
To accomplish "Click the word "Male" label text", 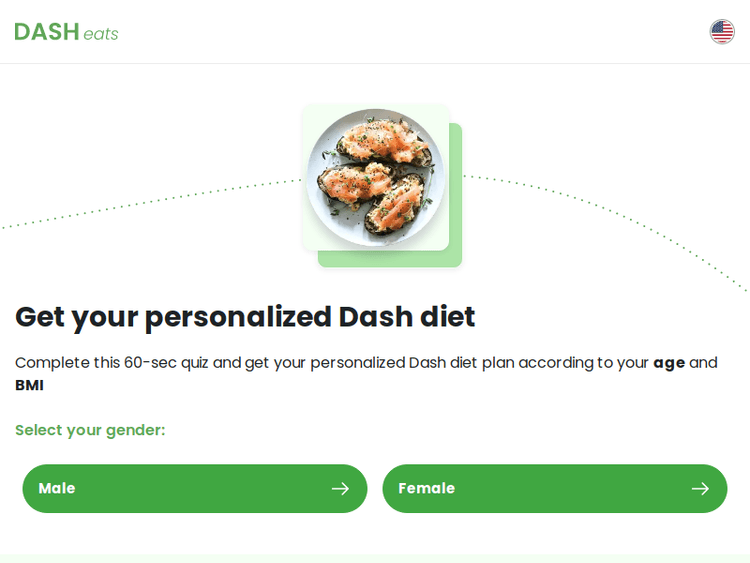I will (x=57, y=489).
